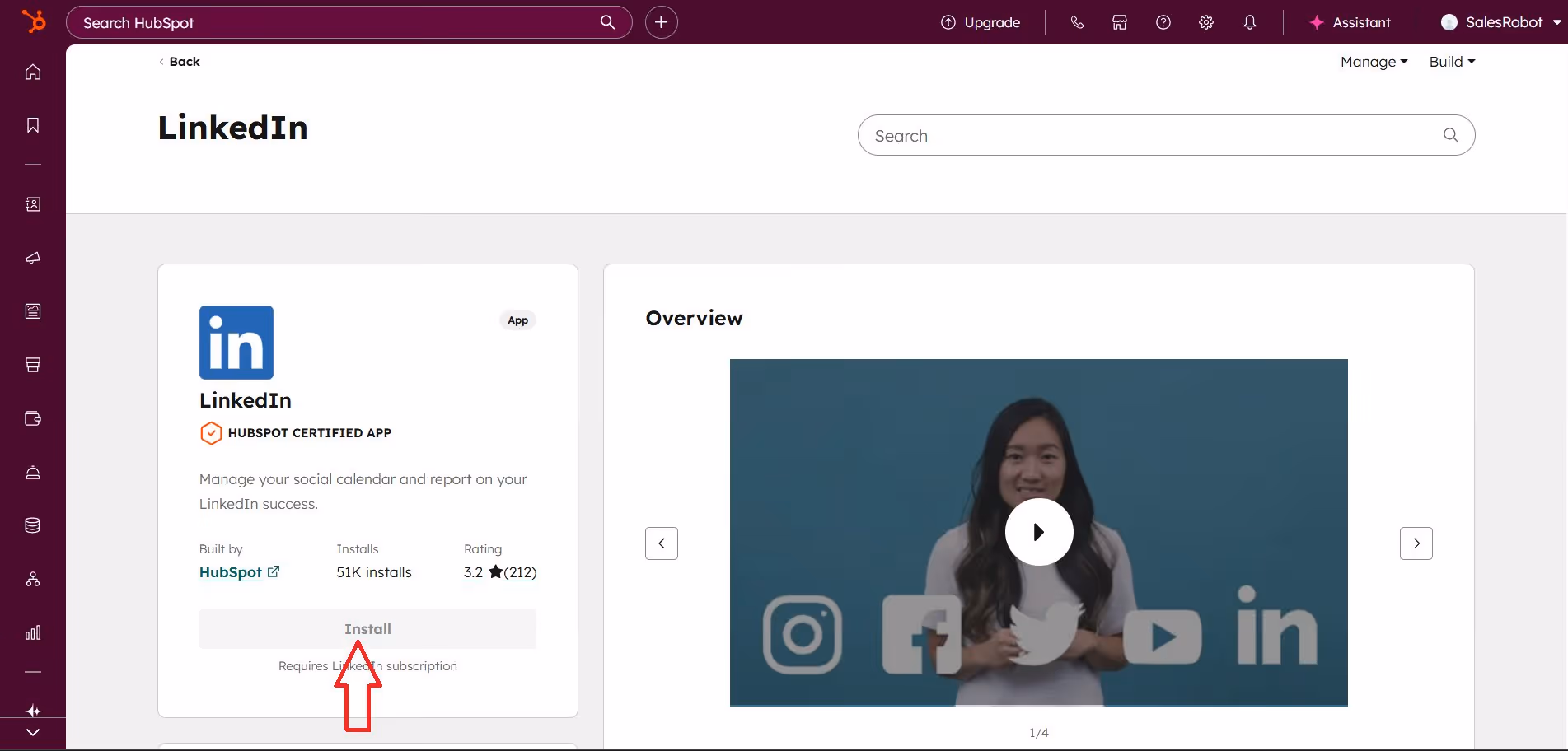Open the Commerce wallet icon in the sidebar
The image size is (1568, 751).
click(x=33, y=418)
